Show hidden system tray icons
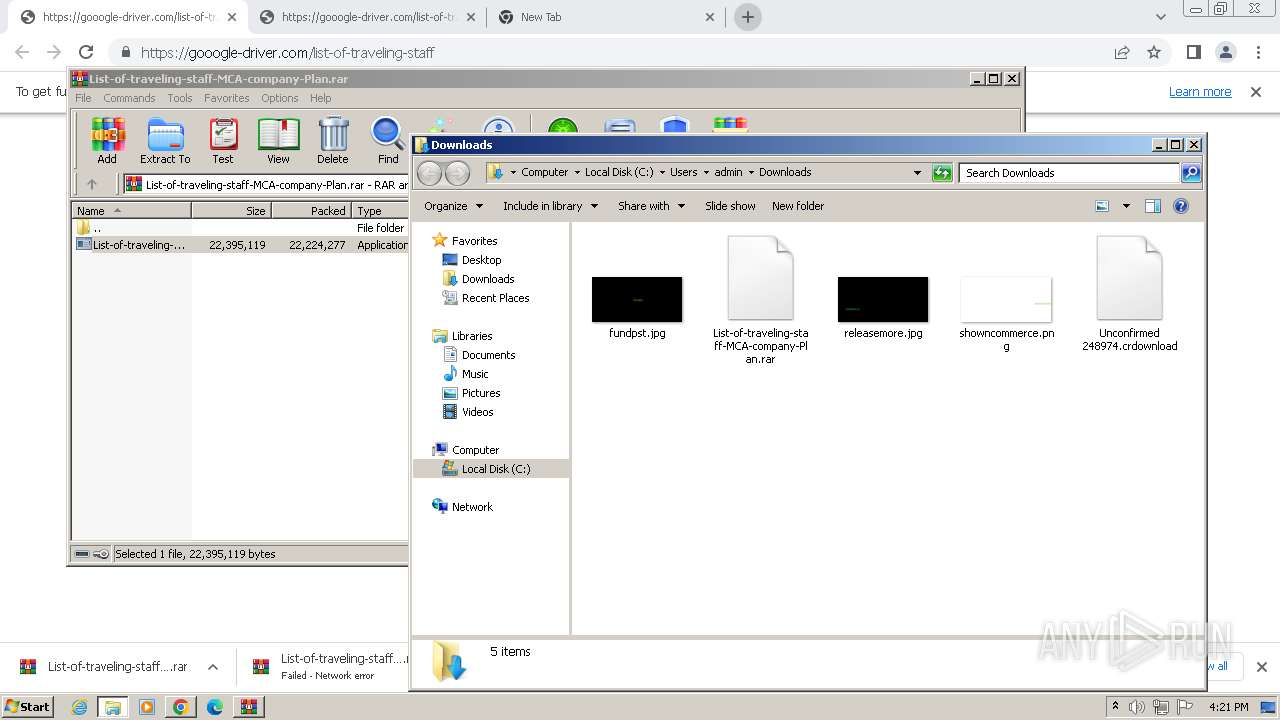The height and width of the screenshot is (720, 1280). 1115,706
